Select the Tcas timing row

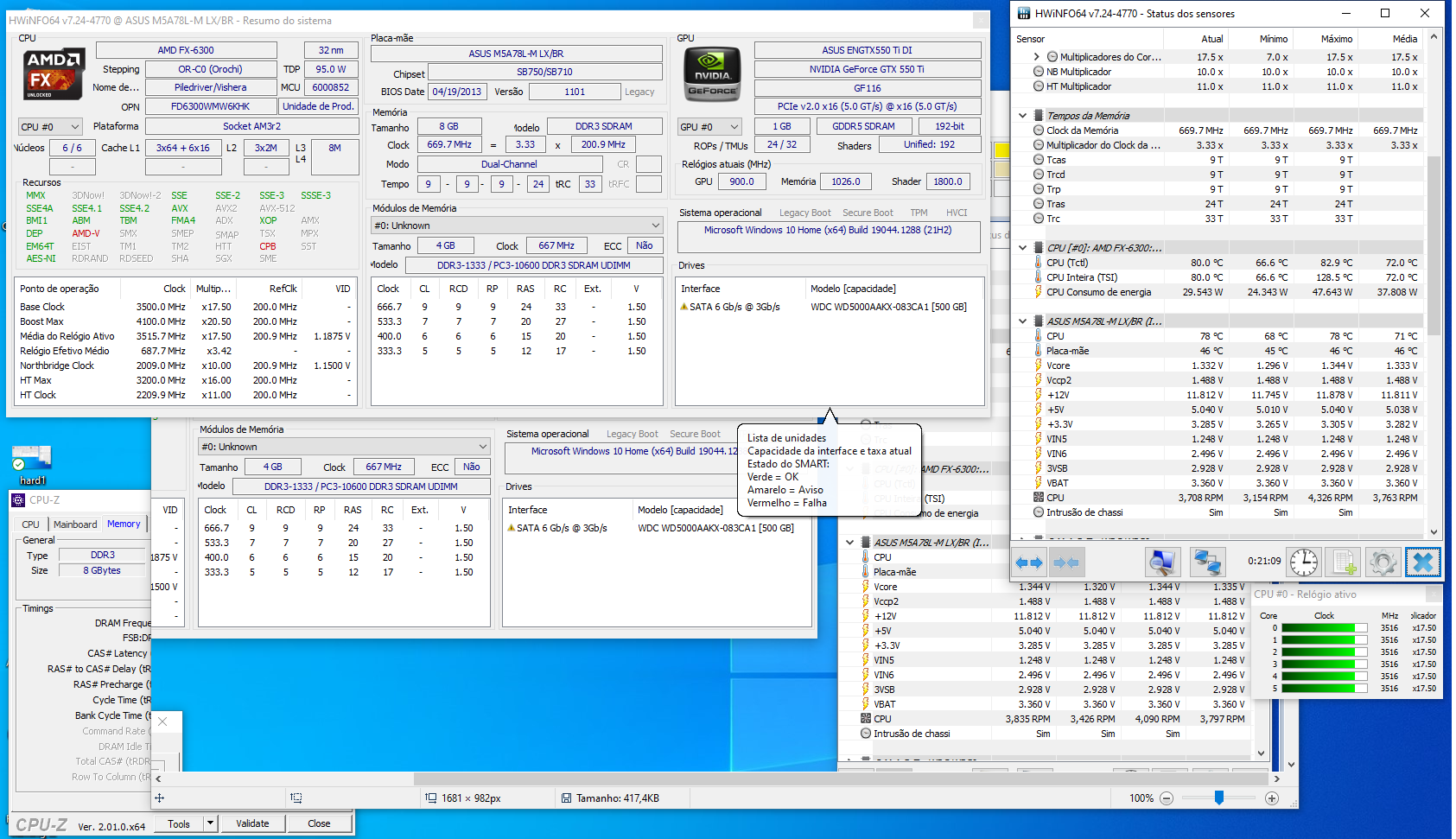(x=1217, y=160)
